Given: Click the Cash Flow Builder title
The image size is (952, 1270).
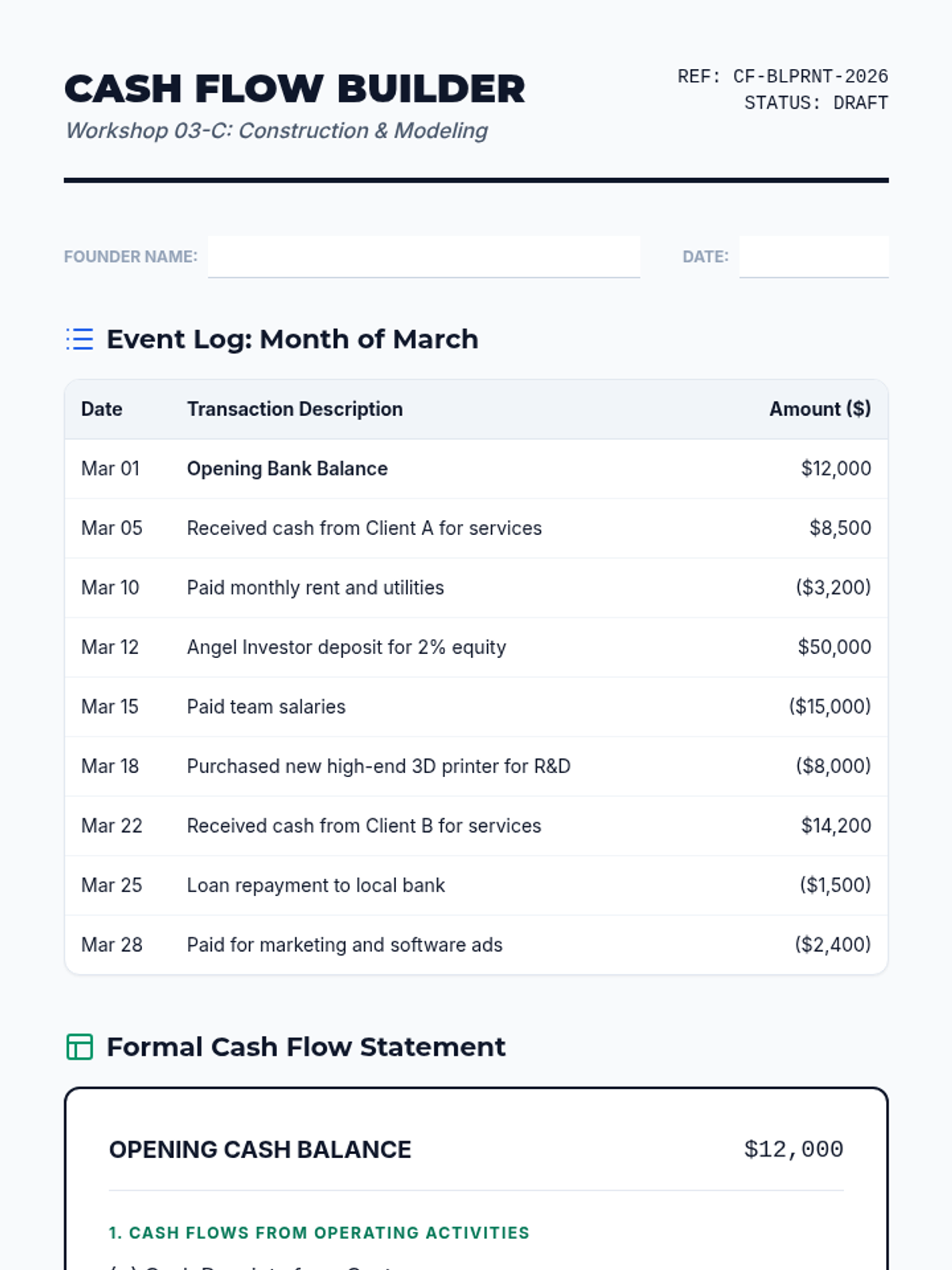Looking at the screenshot, I should pos(294,89).
